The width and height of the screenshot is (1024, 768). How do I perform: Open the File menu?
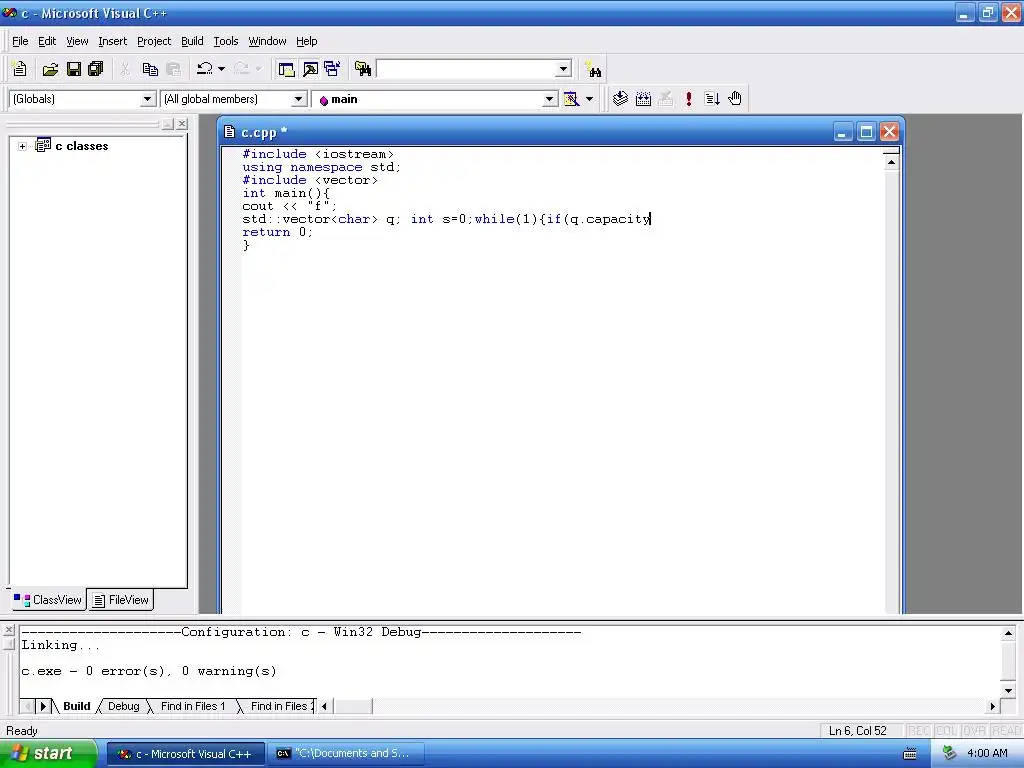click(20, 41)
